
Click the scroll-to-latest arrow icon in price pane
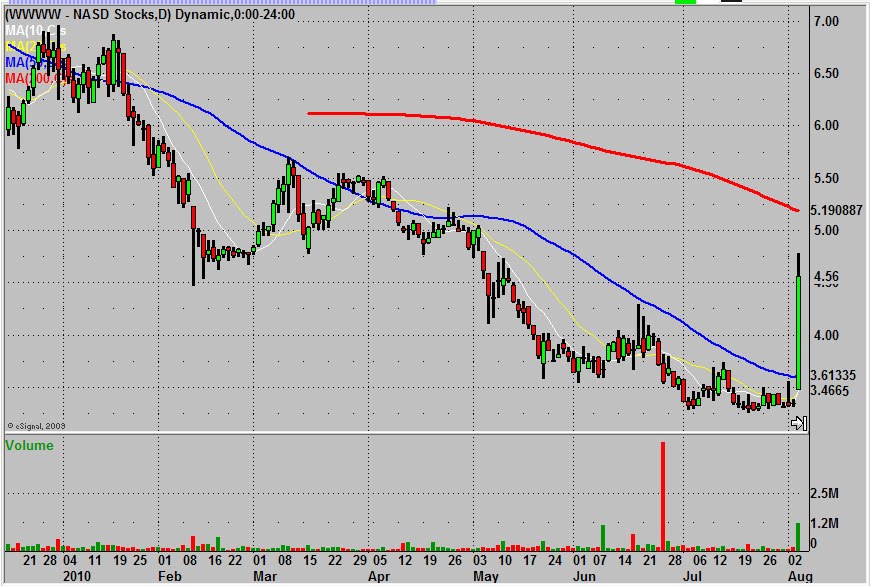pyautogui.click(x=799, y=424)
